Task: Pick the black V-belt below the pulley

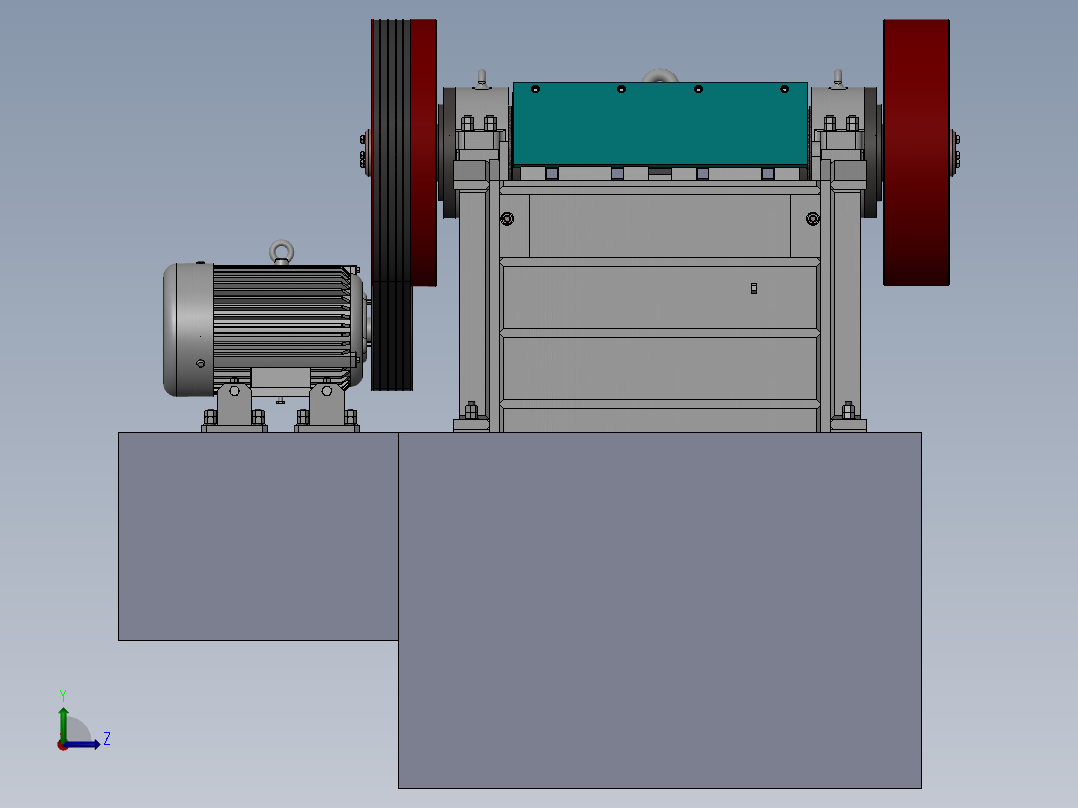Action: pyautogui.click(x=392, y=337)
